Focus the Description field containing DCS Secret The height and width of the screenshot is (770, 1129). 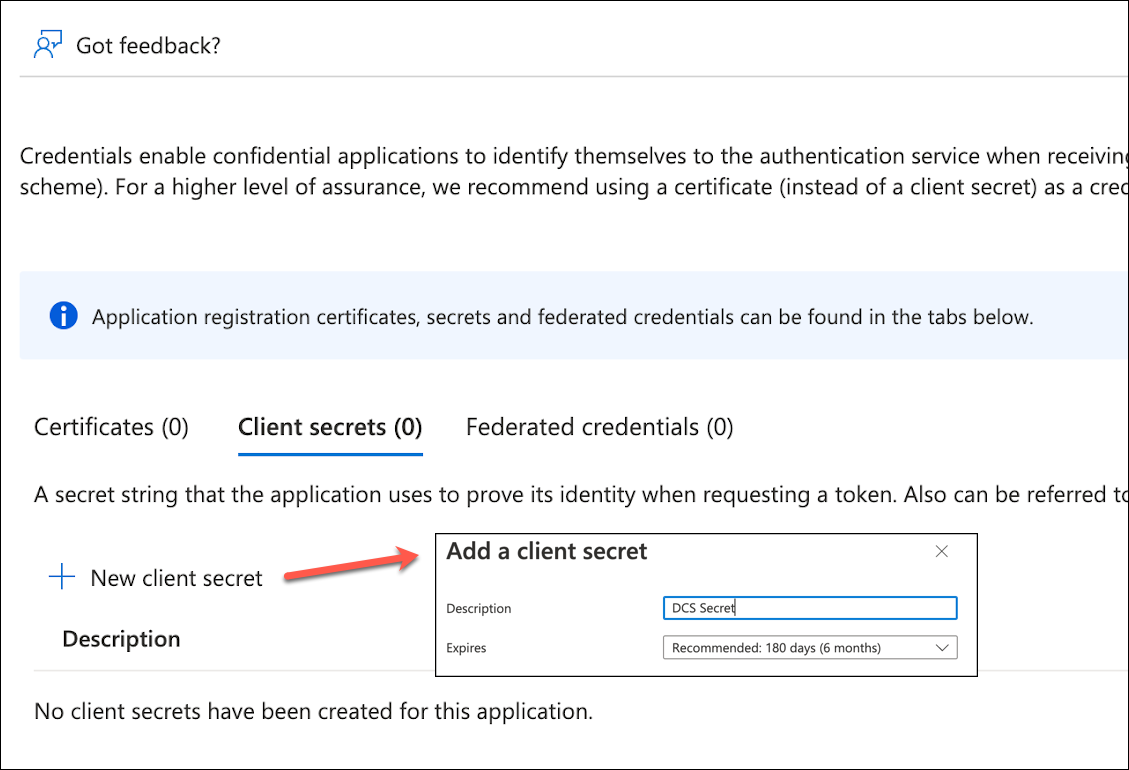(809, 608)
